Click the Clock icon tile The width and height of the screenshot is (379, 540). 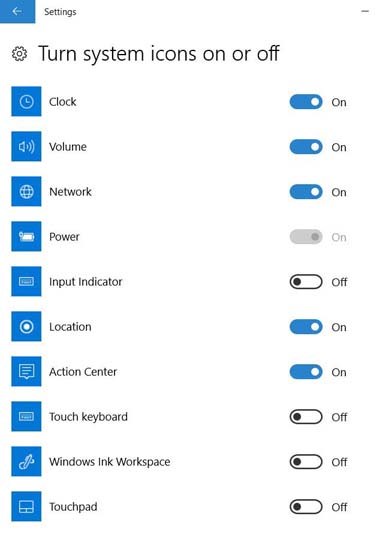pyautogui.click(x=26, y=102)
